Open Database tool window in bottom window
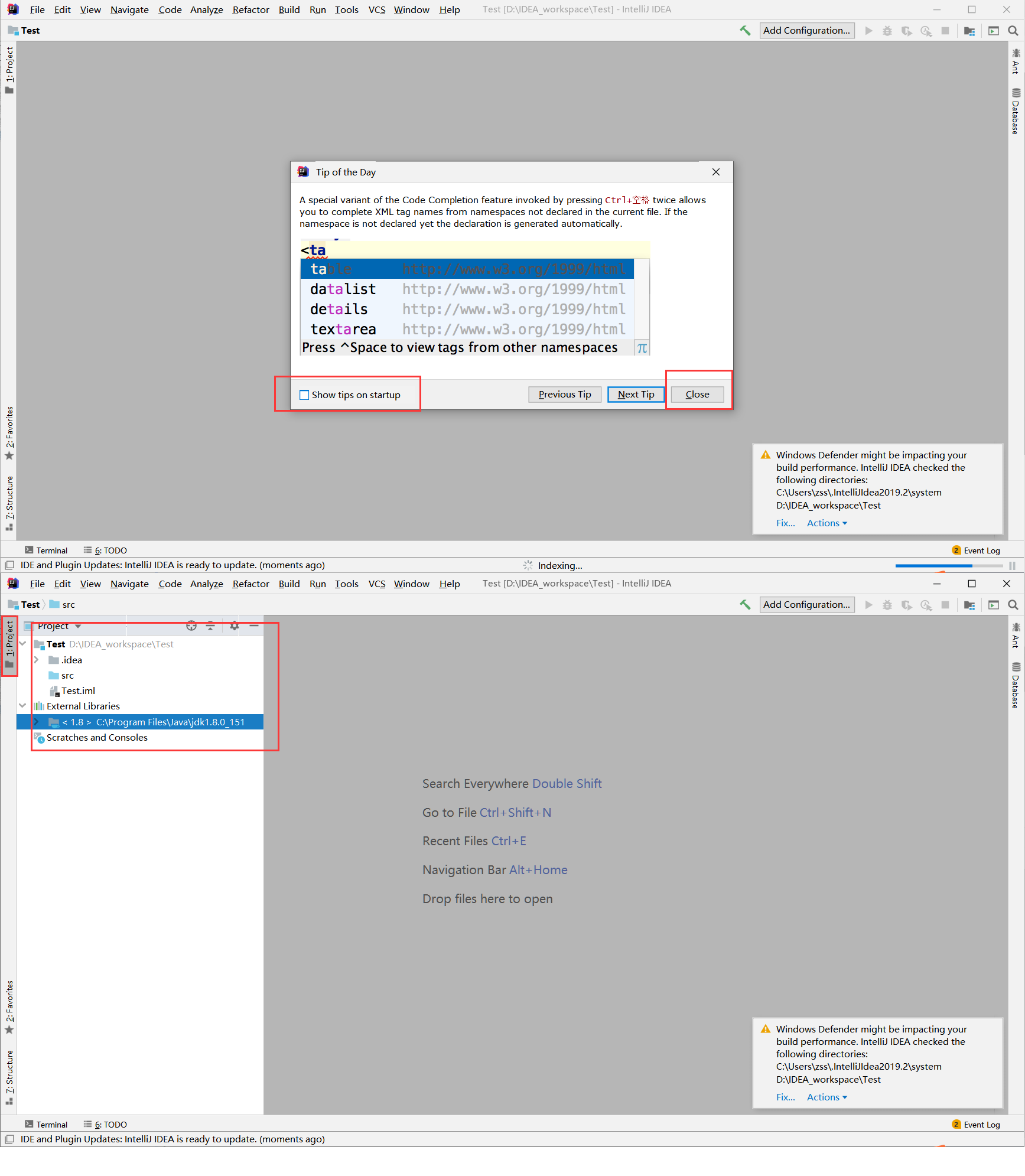Screen dimensions: 1025x1176 (x=1016, y=686)
